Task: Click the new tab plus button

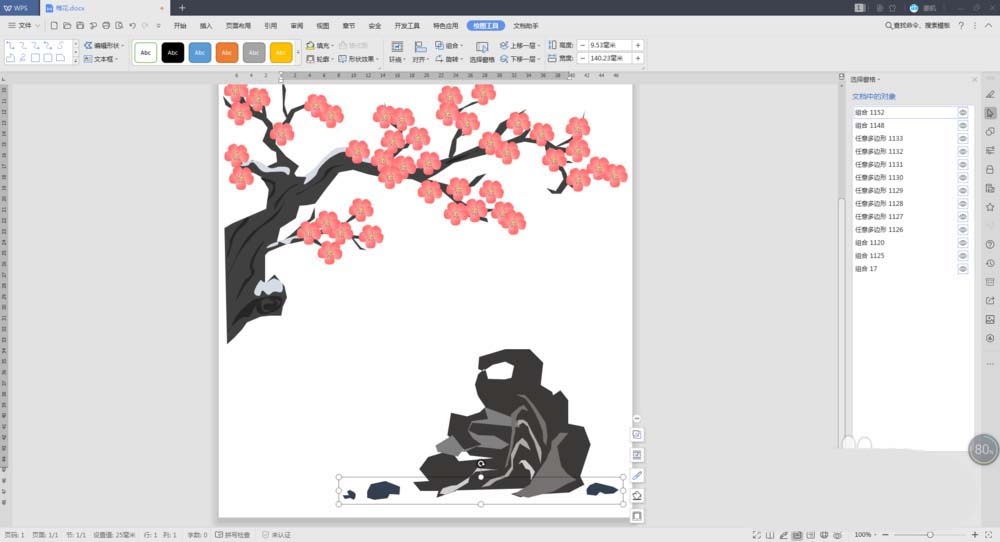Action: click(182, 8)
